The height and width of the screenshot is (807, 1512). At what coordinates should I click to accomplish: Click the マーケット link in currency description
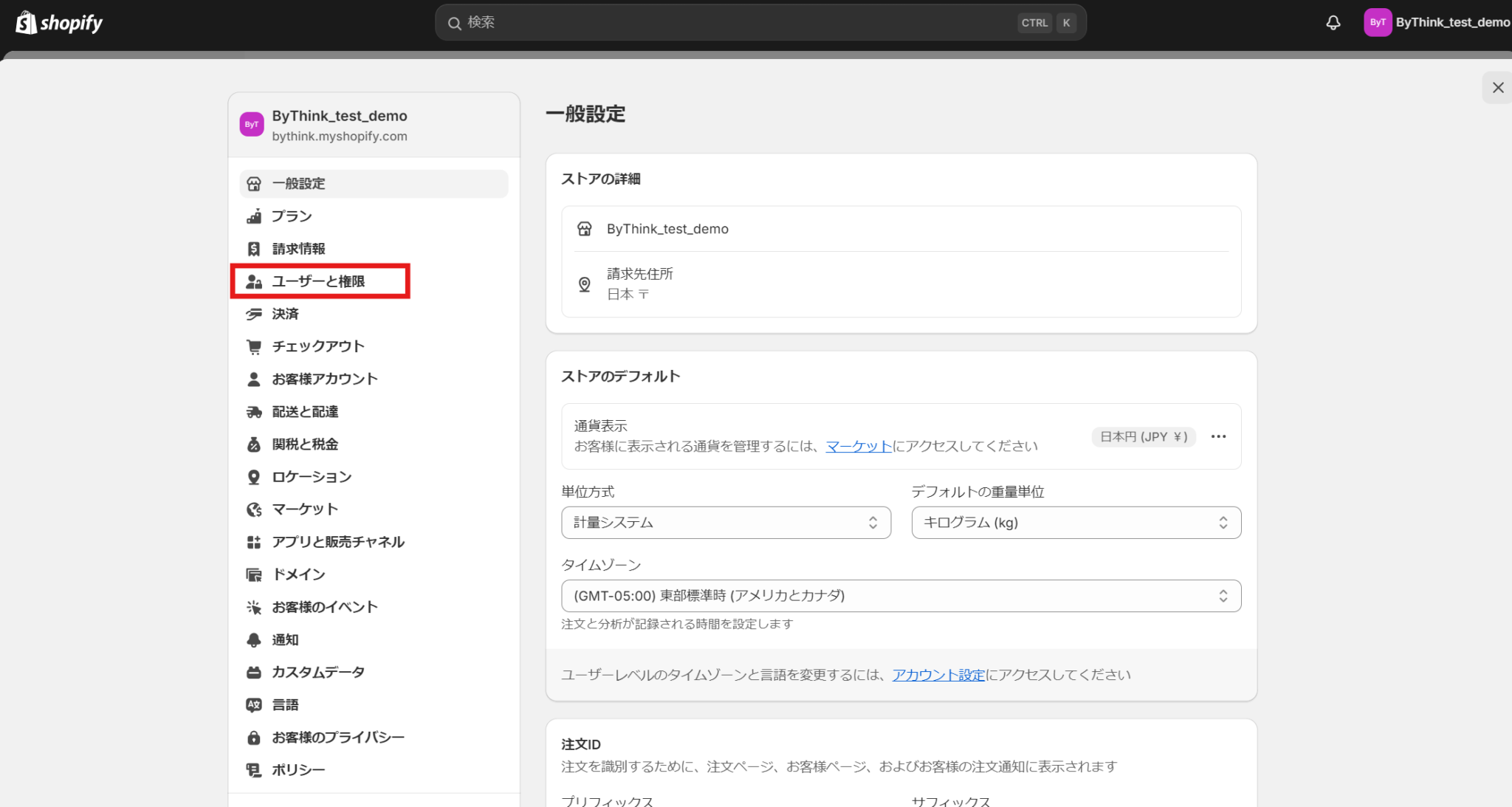(x=857, y=445)
